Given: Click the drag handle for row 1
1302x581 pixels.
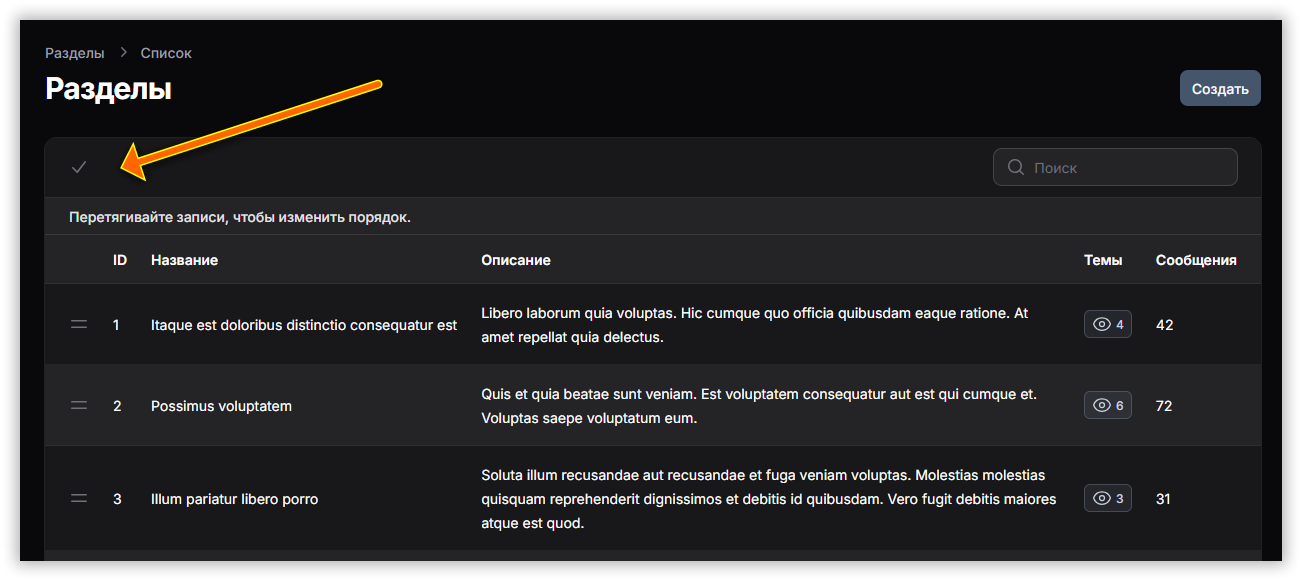Looking at the screenshot, I should pyautogui.click(x=79, y=324).
